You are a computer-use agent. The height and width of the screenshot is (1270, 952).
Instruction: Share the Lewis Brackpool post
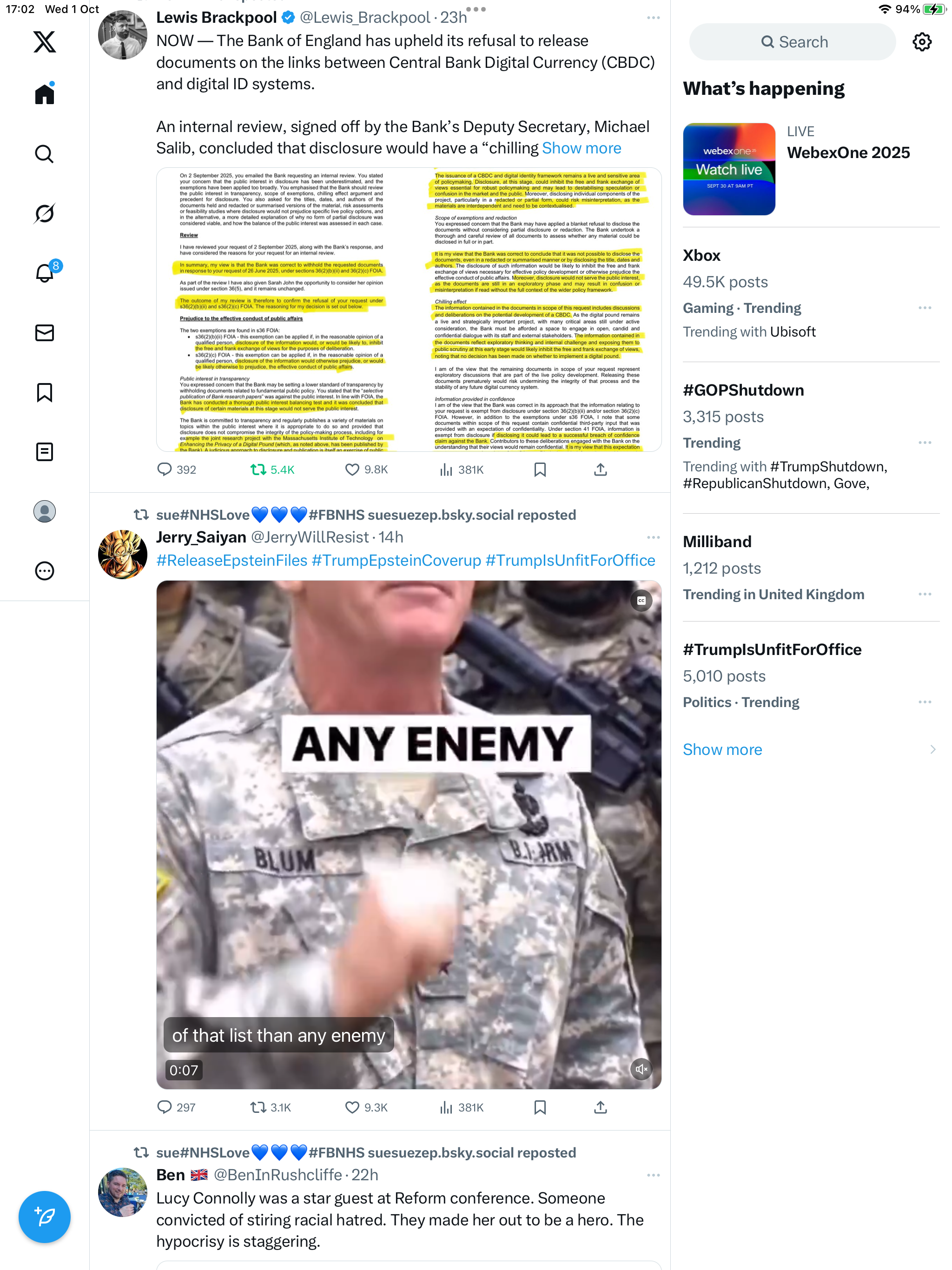pyautogui.click(x=600, y=470)
